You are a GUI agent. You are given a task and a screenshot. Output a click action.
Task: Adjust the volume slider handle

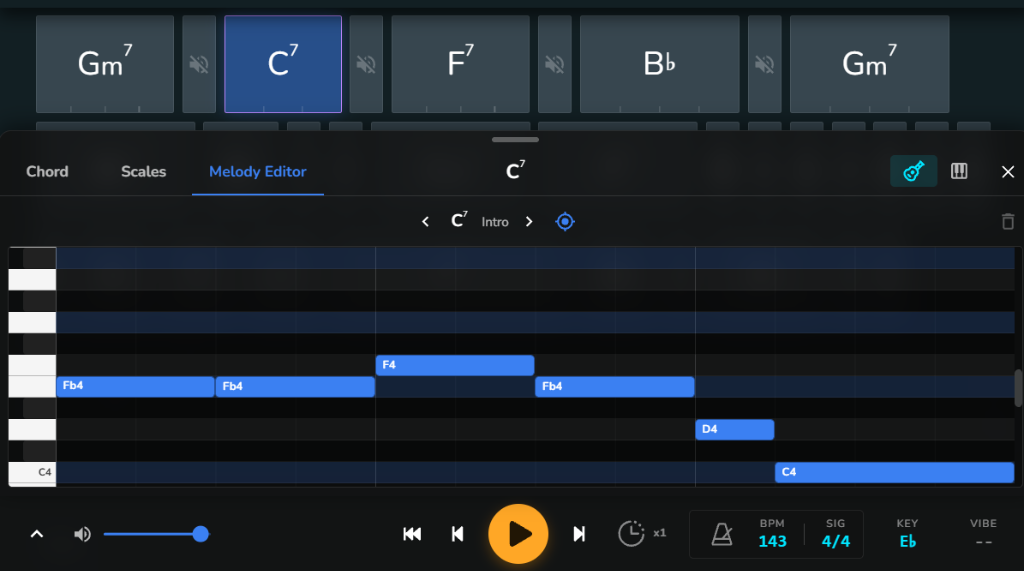point(200,534)
